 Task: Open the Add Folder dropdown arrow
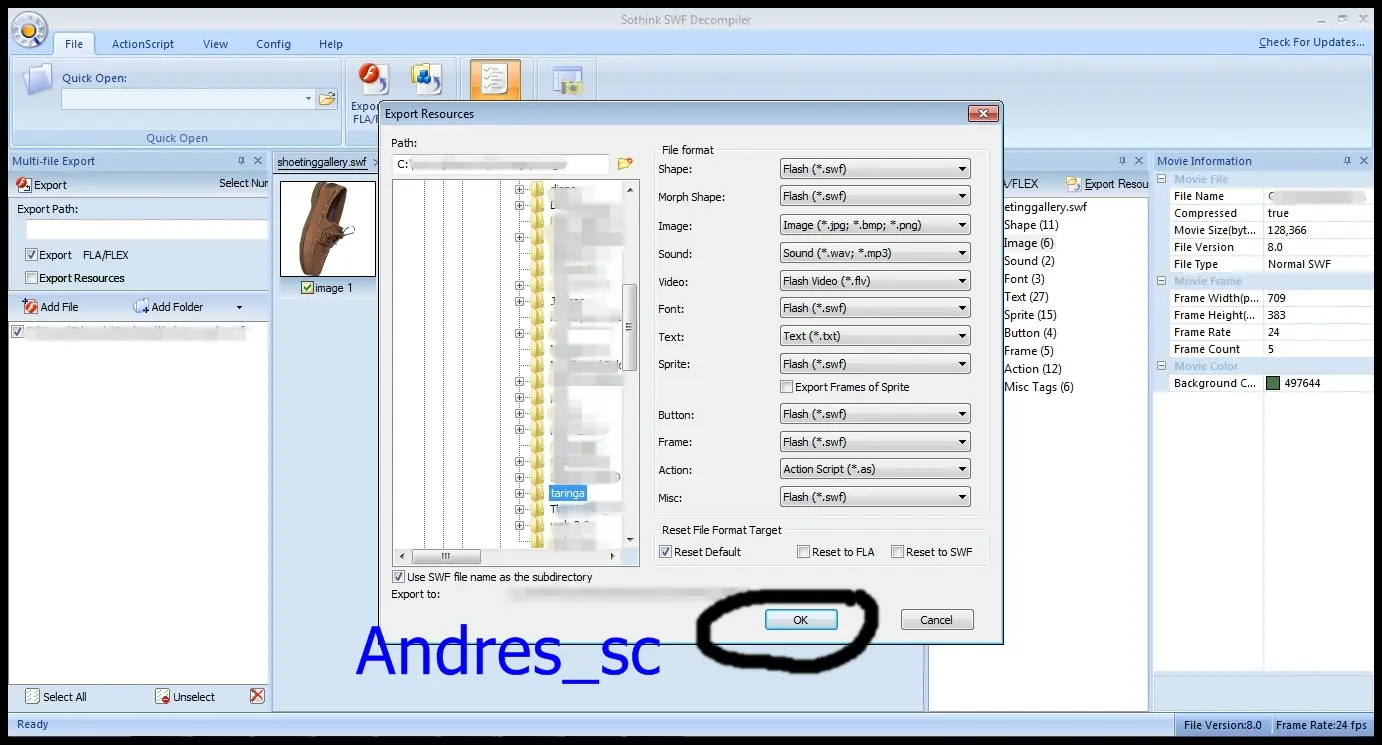pyautogui.click(x=239, y=308)
